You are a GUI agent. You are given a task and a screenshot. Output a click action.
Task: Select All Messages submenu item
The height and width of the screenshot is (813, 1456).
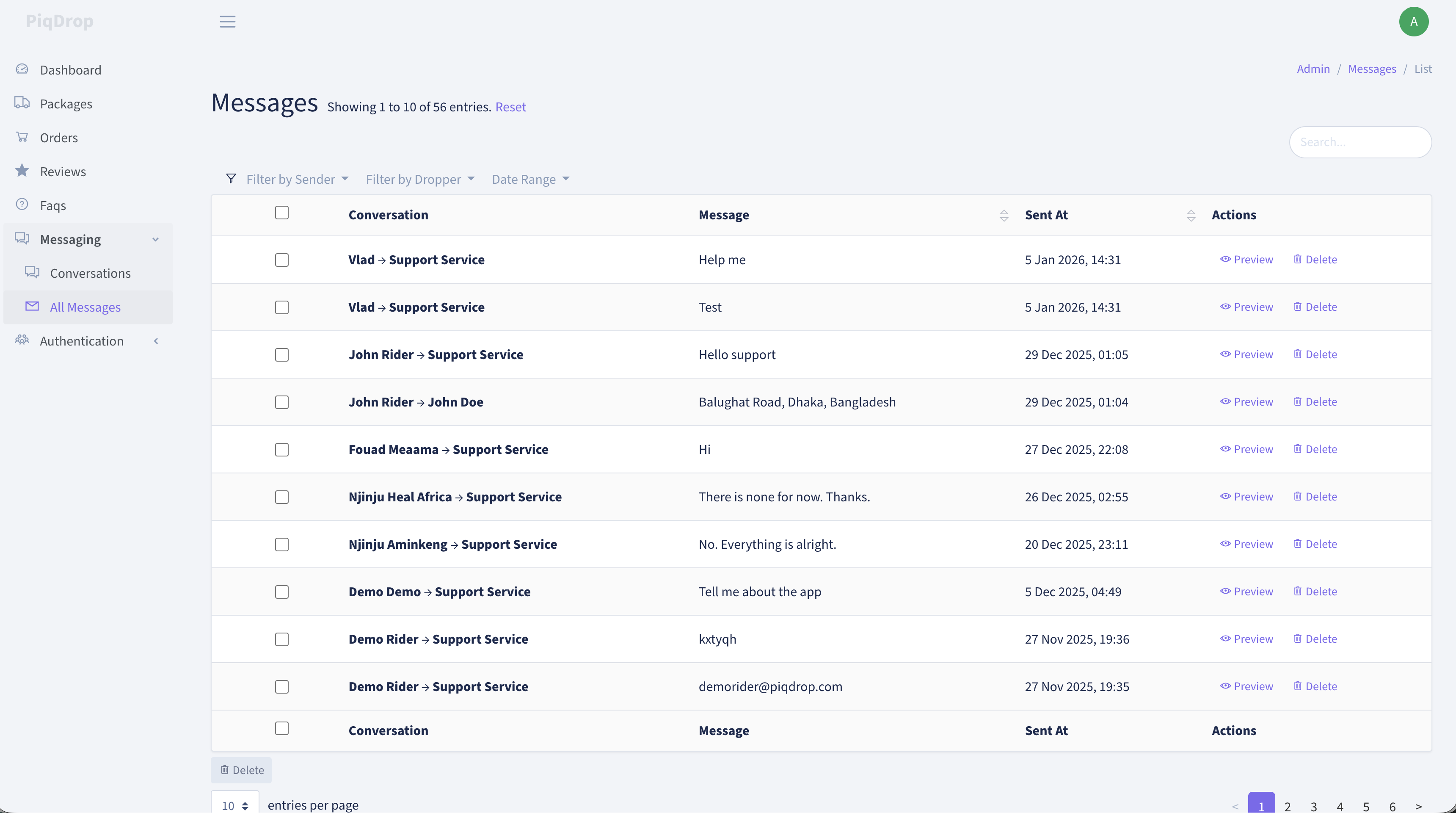85,307
